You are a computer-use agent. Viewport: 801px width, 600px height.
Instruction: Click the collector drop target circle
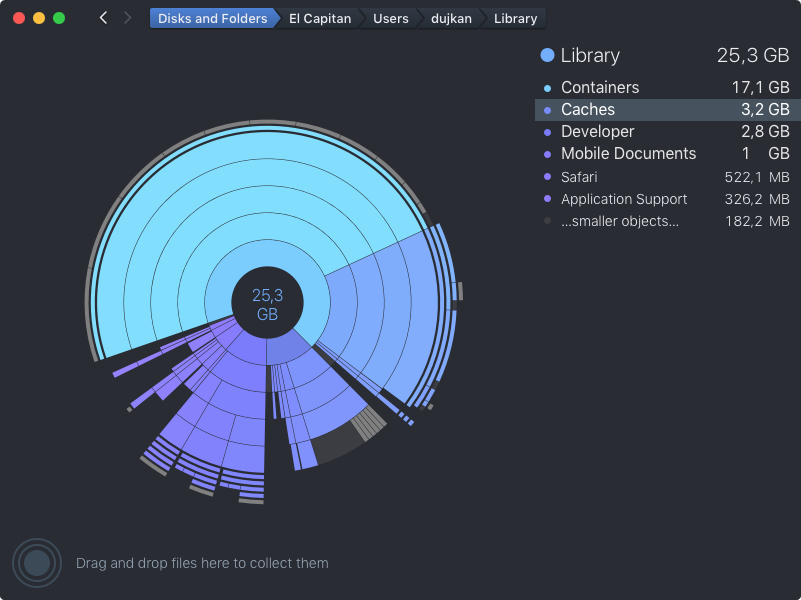(x=37, y=563)
